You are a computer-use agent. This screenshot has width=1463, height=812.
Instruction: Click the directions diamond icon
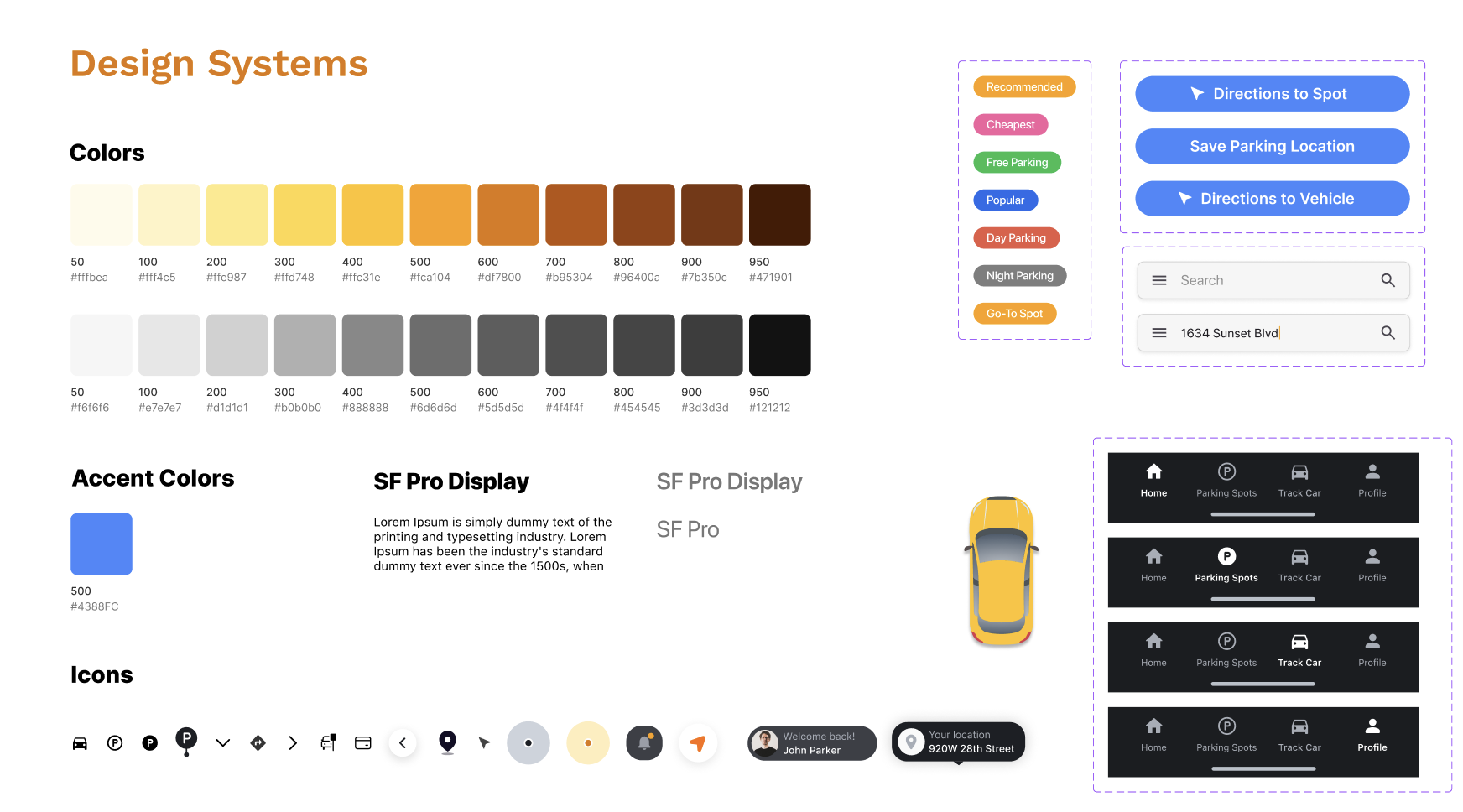tap(258, 743)
